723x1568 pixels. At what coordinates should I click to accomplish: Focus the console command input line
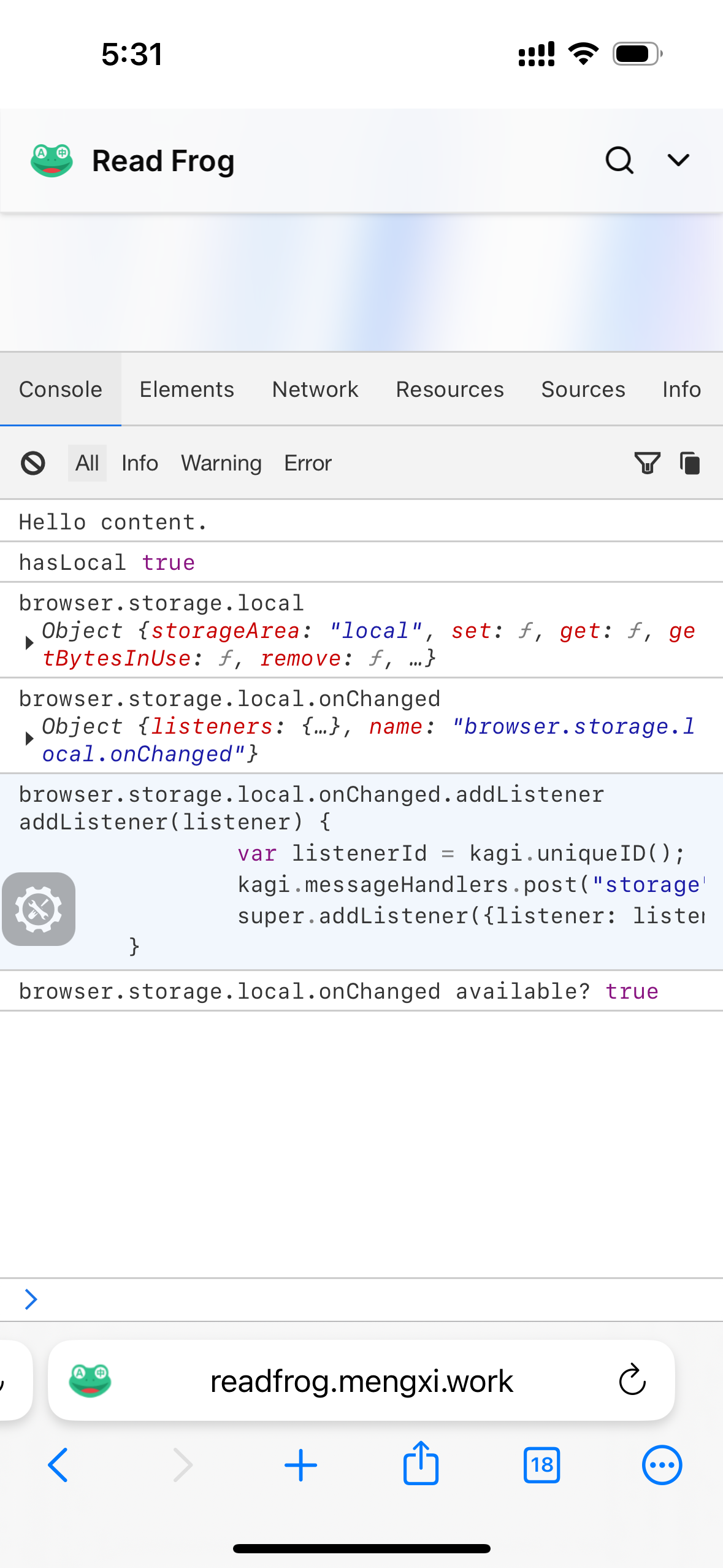point(368,1299)
